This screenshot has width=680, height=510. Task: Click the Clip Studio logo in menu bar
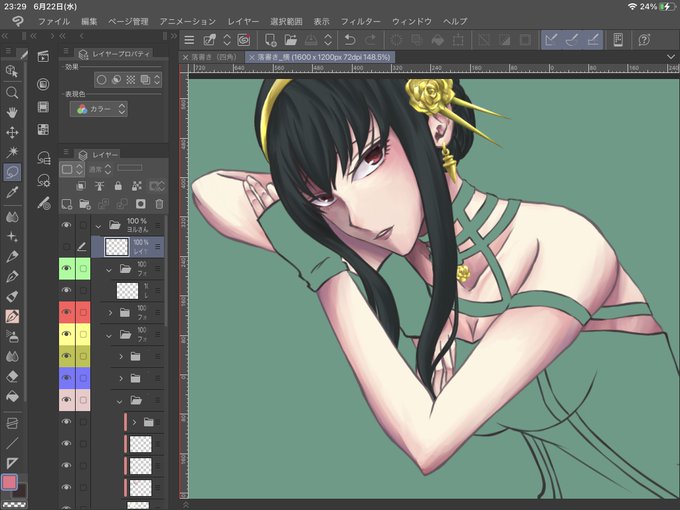(18, 21)
